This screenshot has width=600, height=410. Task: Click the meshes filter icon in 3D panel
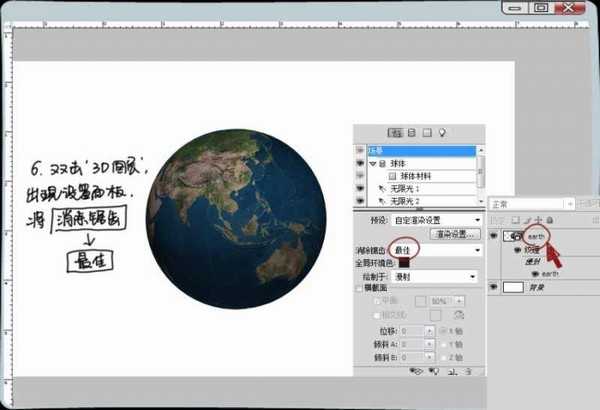point(410,132)
